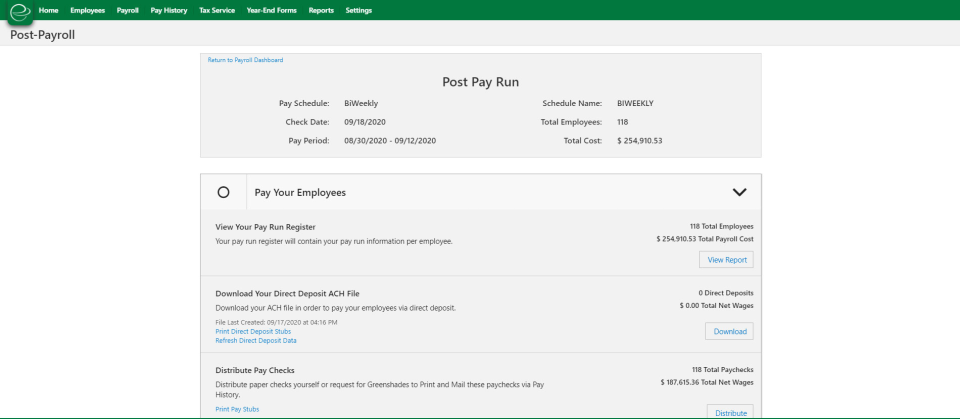Open the Tax Service menu
The width and height of the screenshot is (960, 419).
tap(217, 10)
